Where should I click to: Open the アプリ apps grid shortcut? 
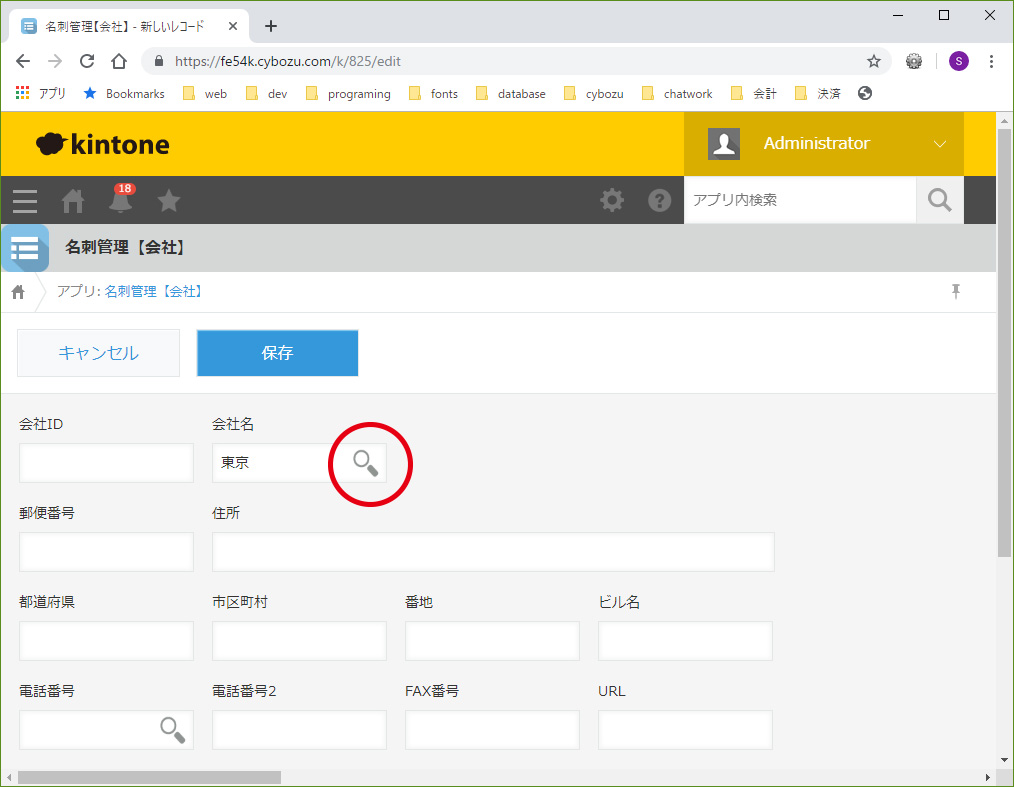tap(40, 93)
